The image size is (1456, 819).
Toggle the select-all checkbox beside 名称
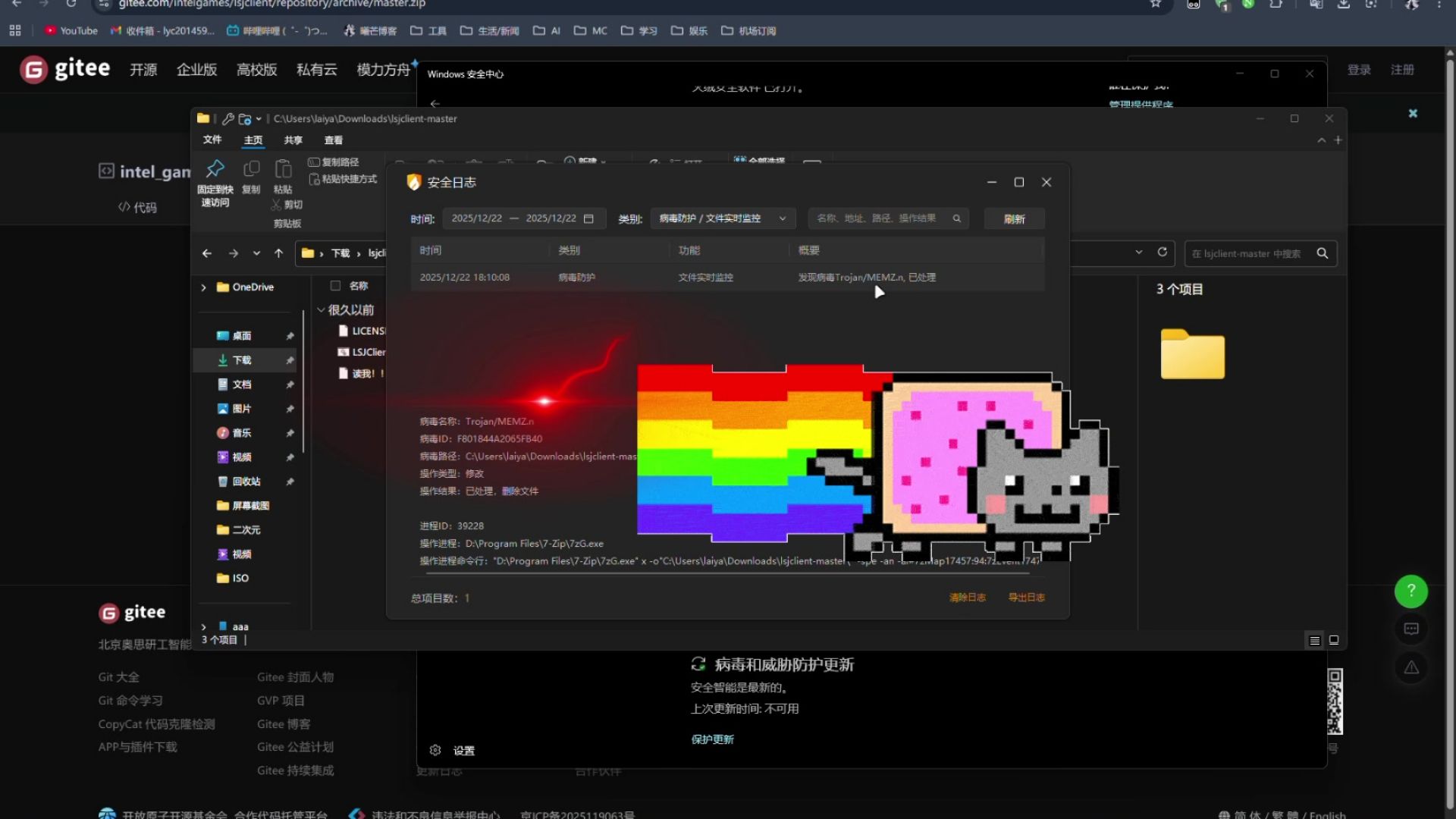(335, 286)
